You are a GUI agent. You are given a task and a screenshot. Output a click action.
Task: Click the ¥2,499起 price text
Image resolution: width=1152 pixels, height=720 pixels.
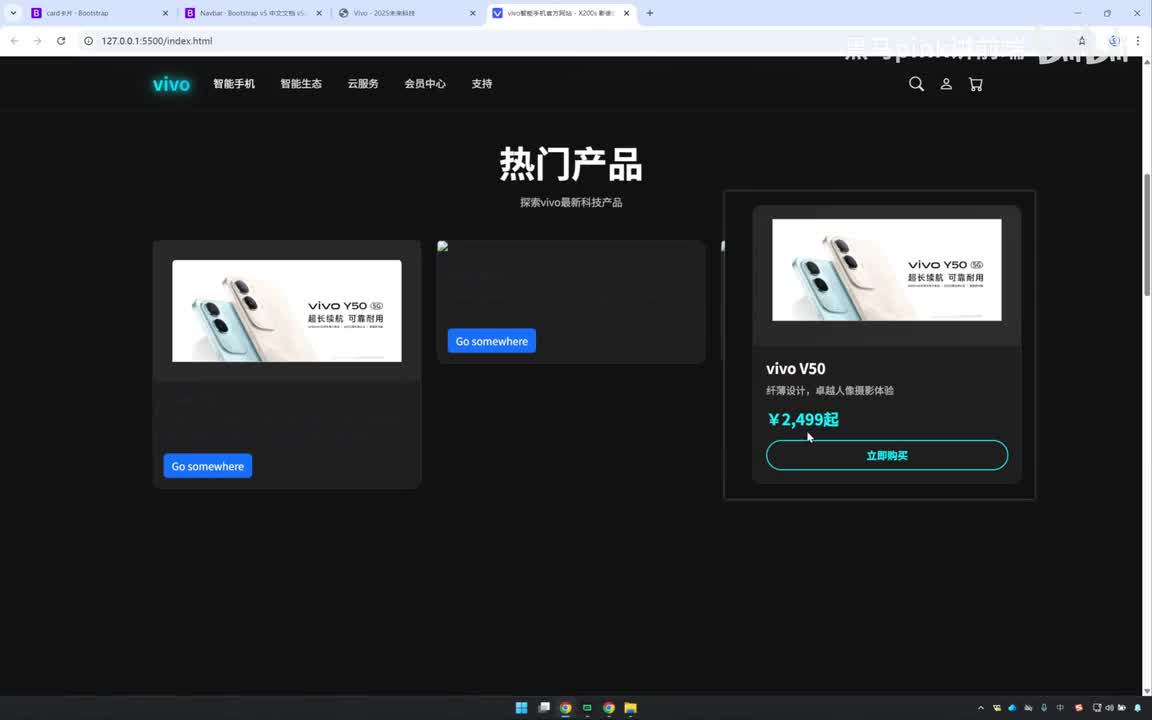[803, 420]
